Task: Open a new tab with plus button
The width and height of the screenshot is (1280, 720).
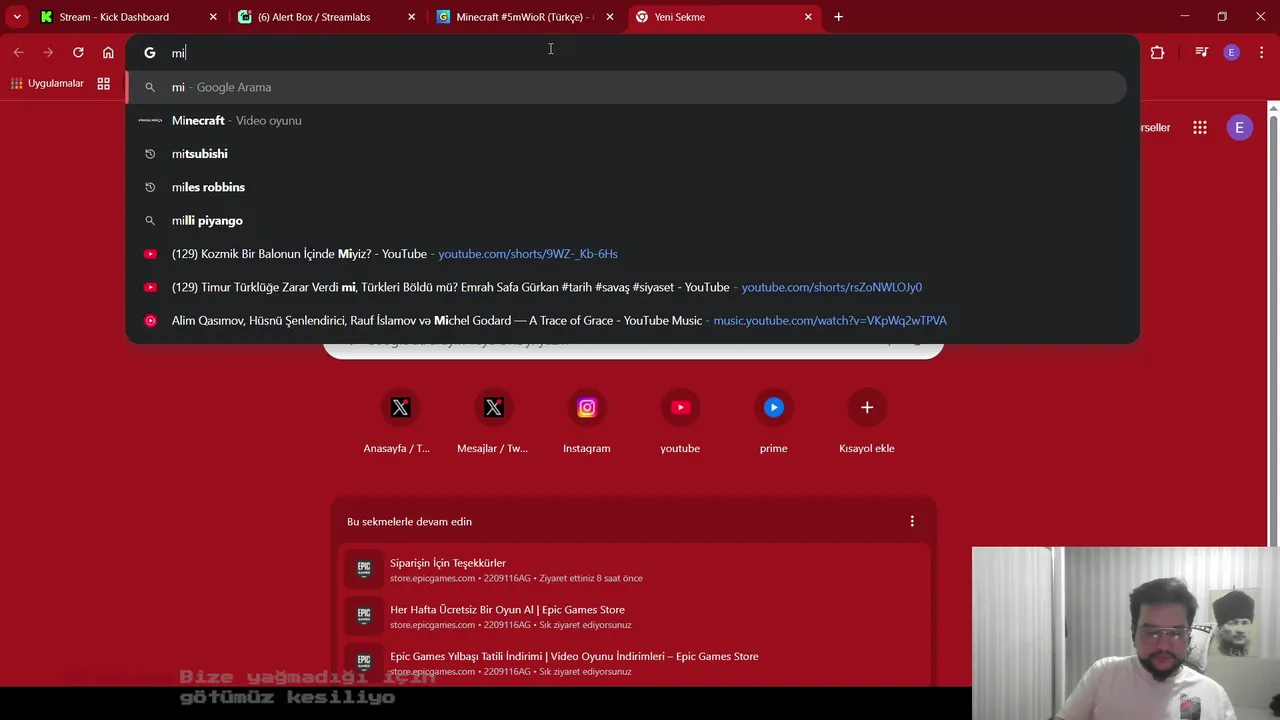Action: point(838,17)
